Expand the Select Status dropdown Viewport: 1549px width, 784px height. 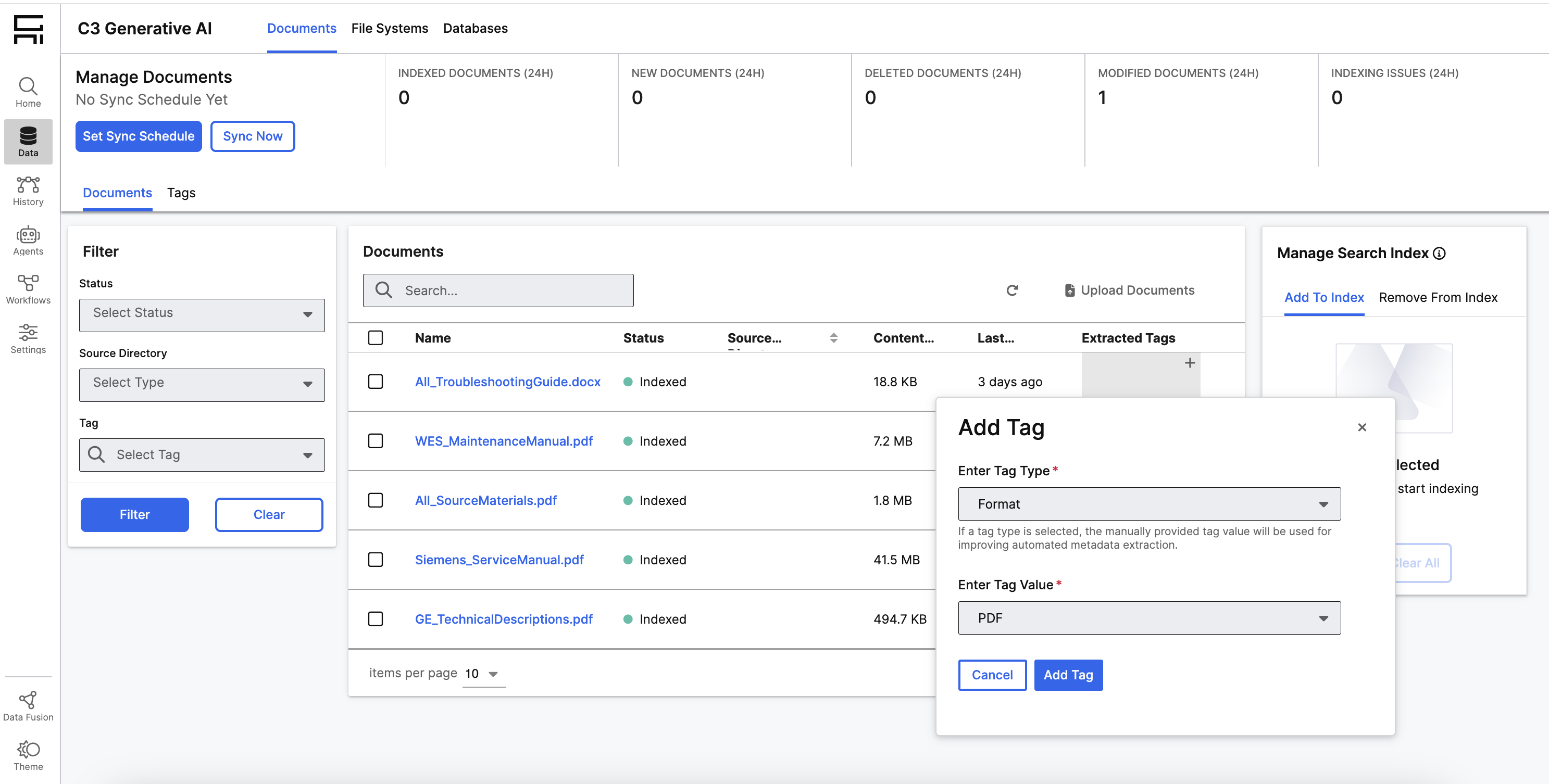(x=202, y=314)
